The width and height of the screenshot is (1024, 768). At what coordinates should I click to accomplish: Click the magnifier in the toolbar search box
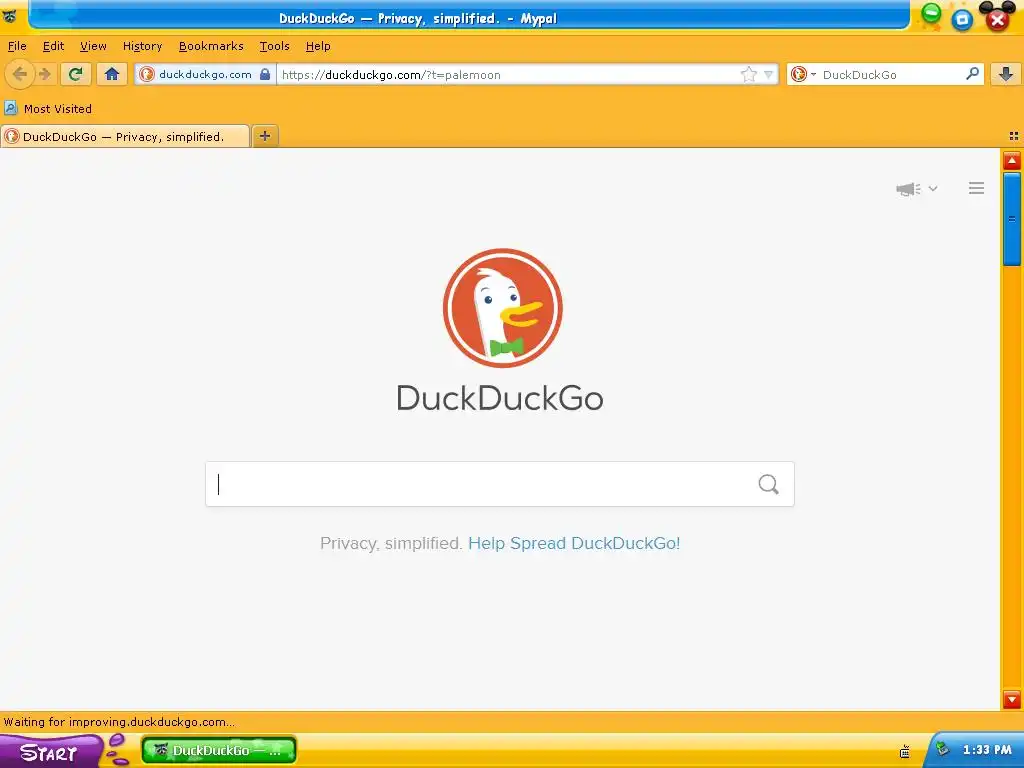coord(972,74)
